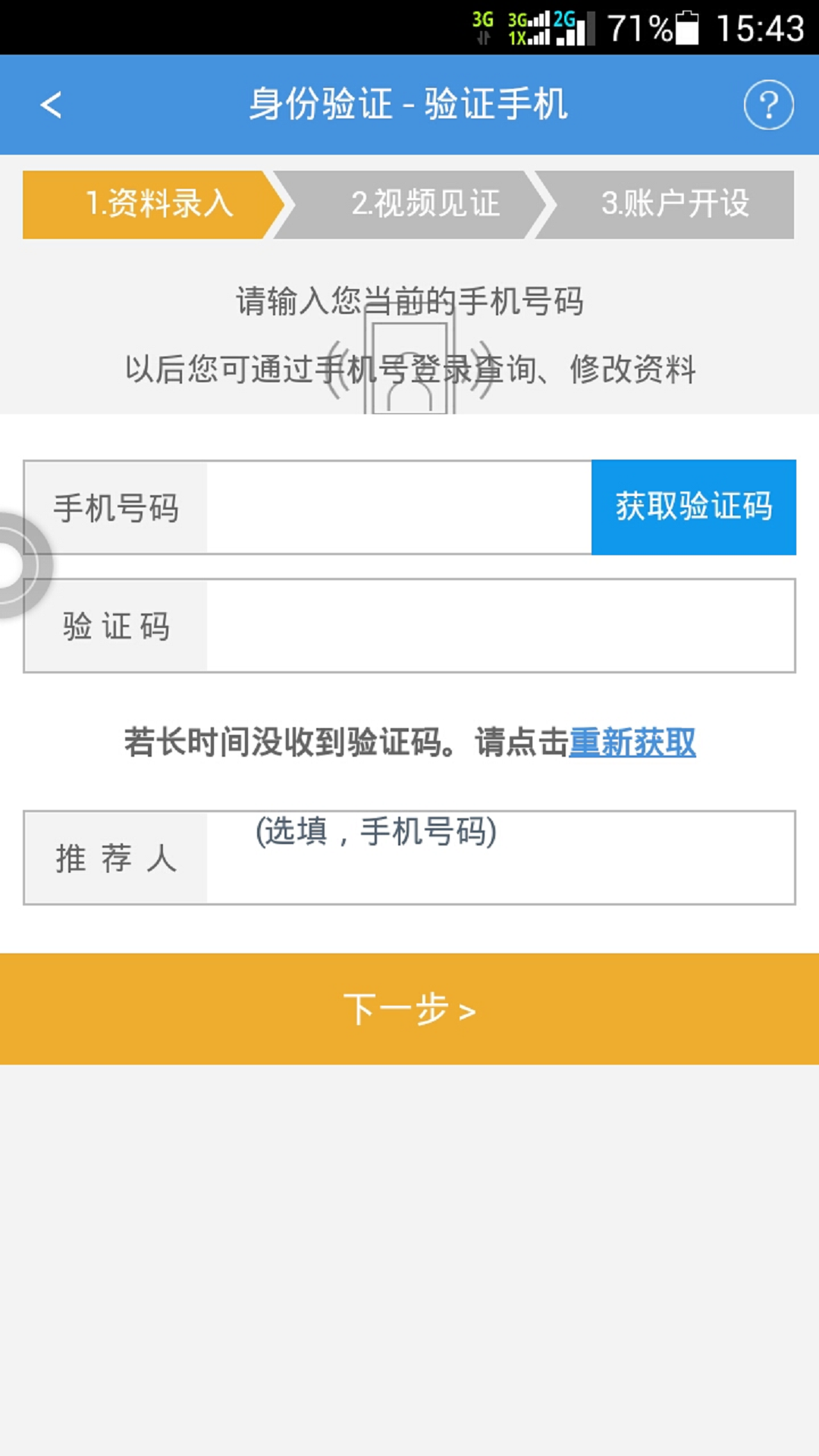Tap the phone illustration behind the instructions
The width and height of the screenshot is (819, 1456).
[x=409, y=364]
